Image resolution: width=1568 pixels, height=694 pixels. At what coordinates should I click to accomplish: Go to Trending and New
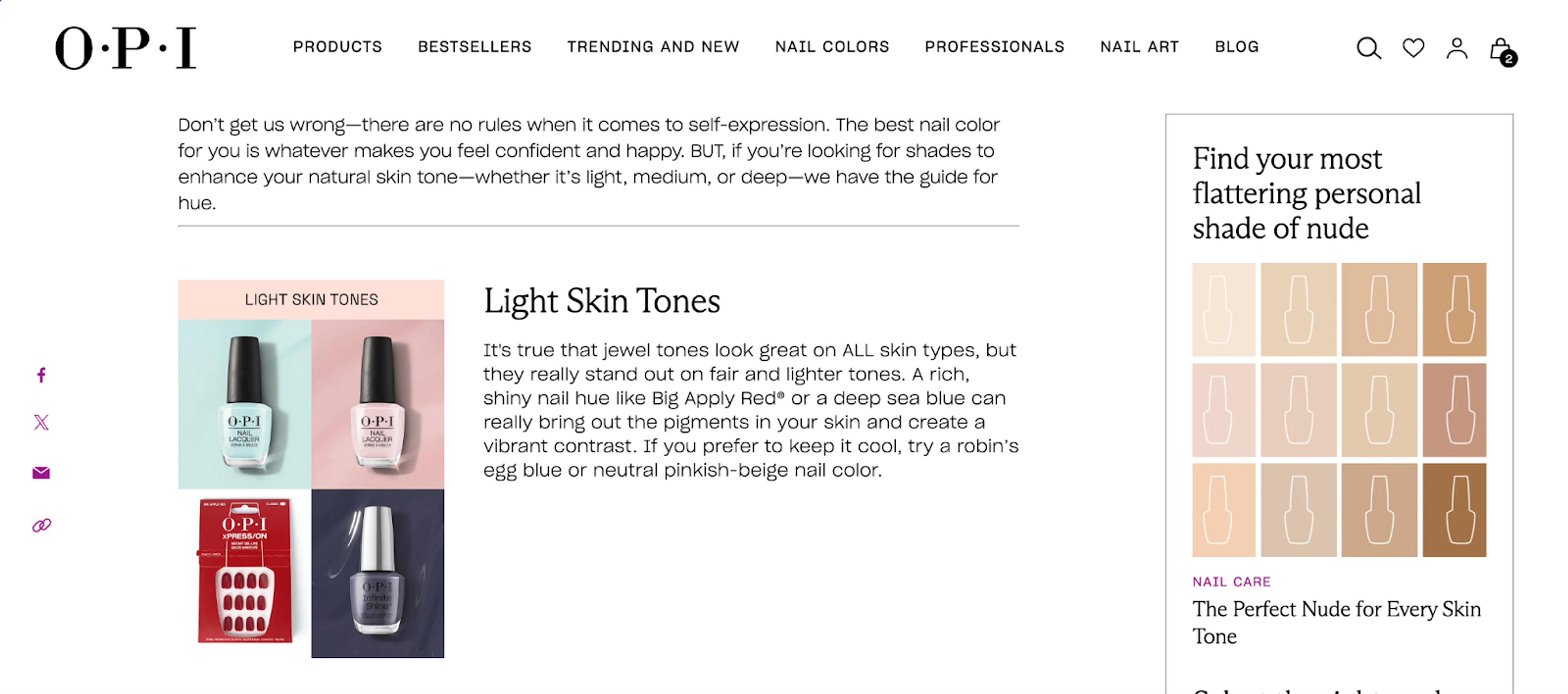653,47
